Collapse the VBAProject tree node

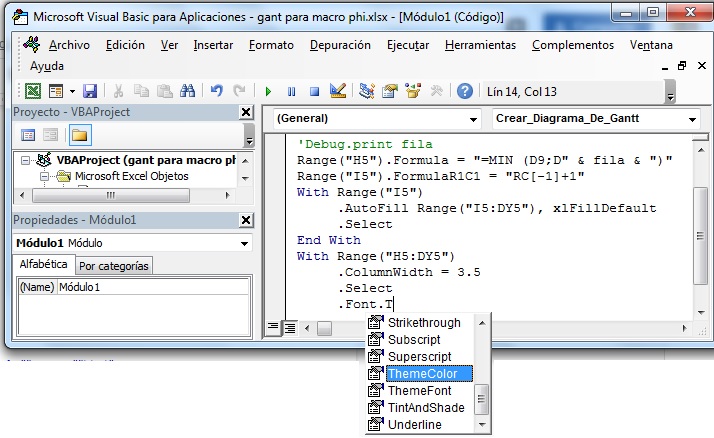coord(26,160)
